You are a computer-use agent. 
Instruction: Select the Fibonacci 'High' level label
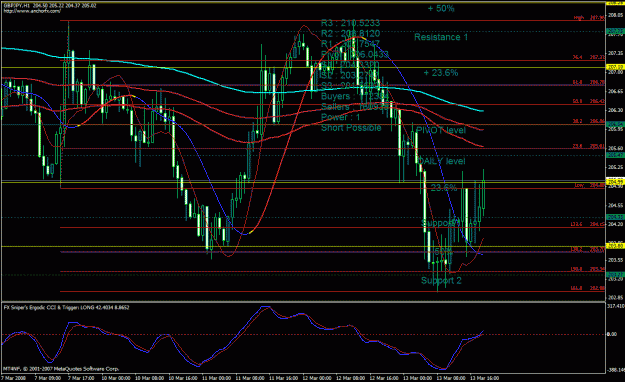tap(579, 18)
